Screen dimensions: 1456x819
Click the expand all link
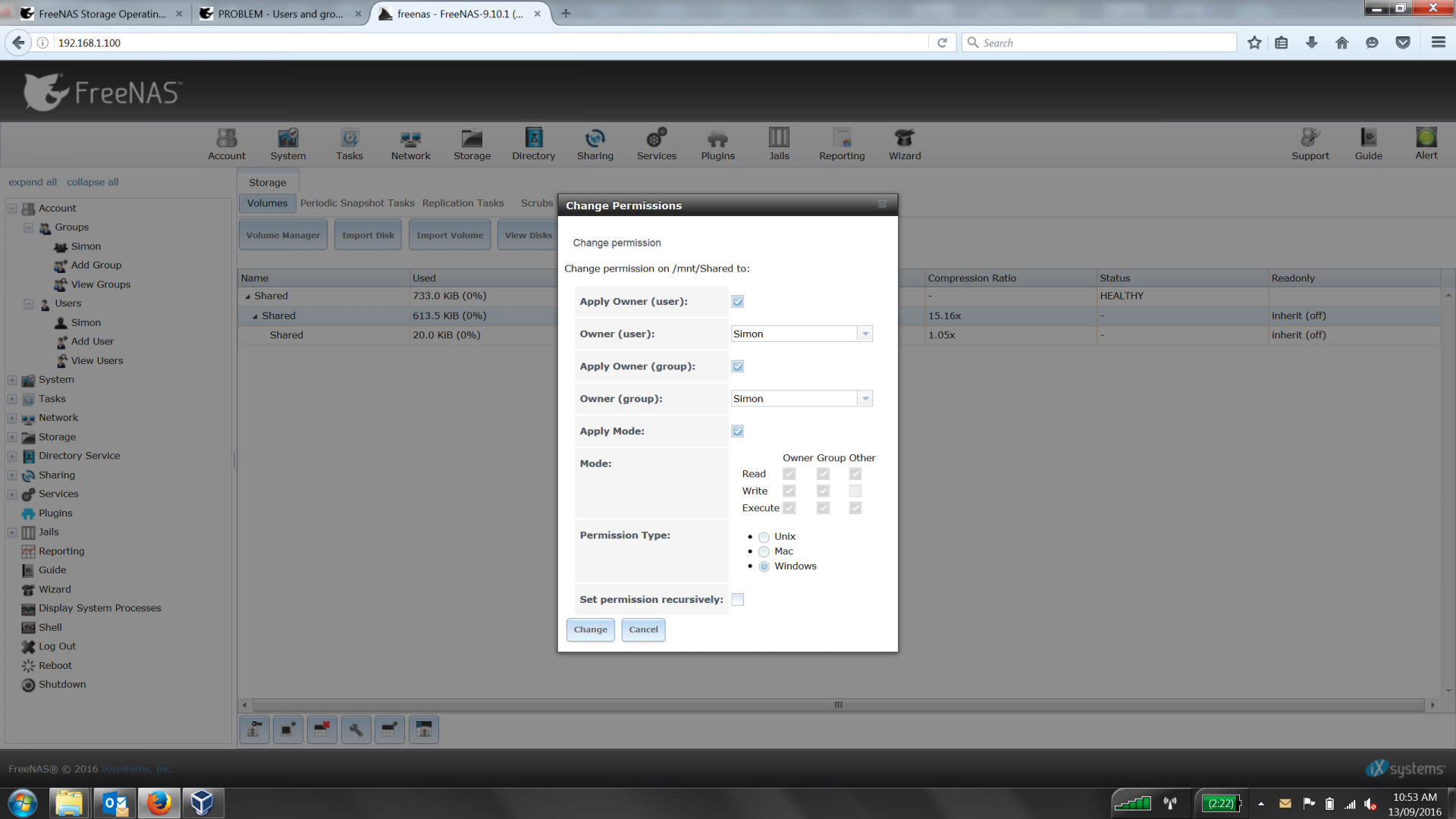33,182
